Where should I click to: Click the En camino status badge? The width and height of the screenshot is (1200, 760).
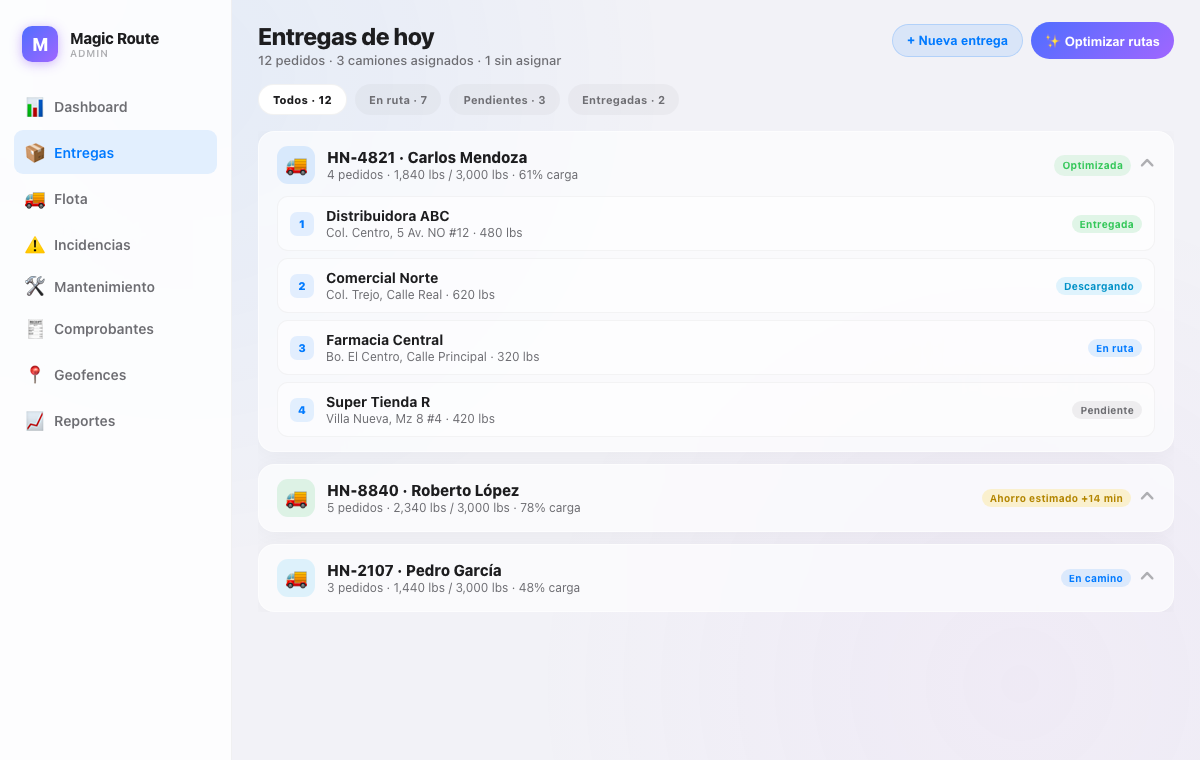point(1095,578)
